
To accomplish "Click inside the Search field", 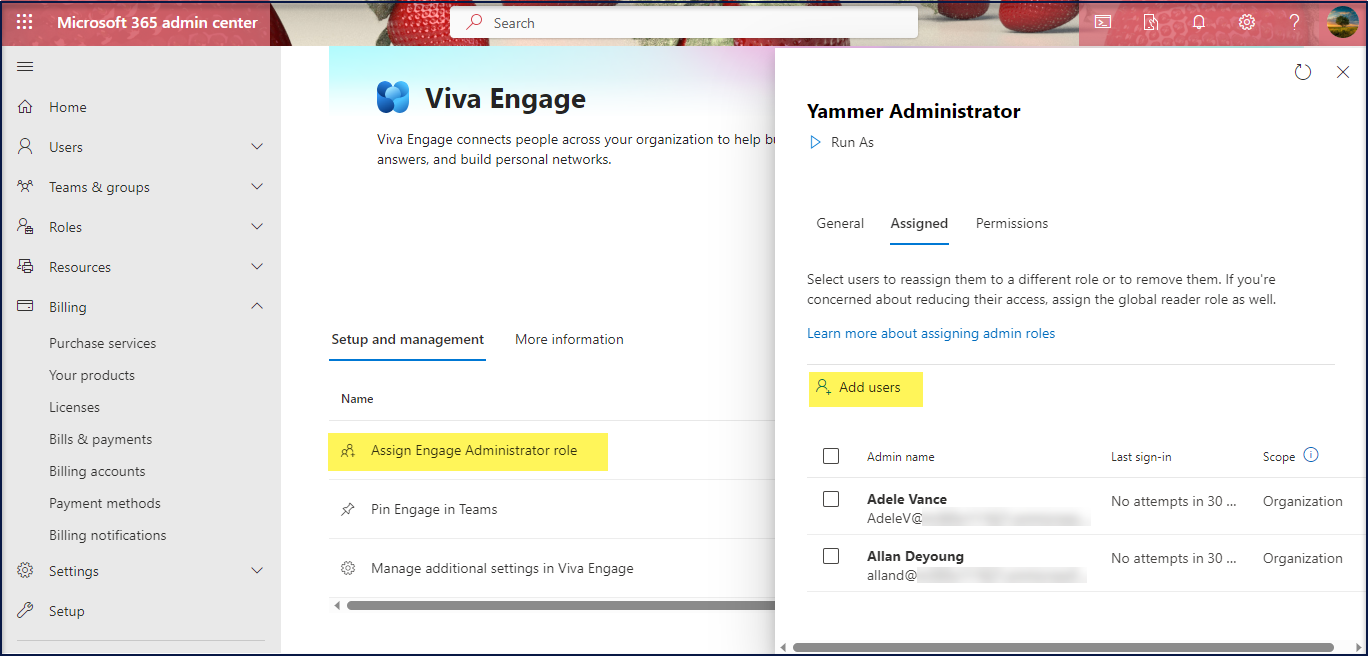I will pyautogui.click(x=683, y=22).
